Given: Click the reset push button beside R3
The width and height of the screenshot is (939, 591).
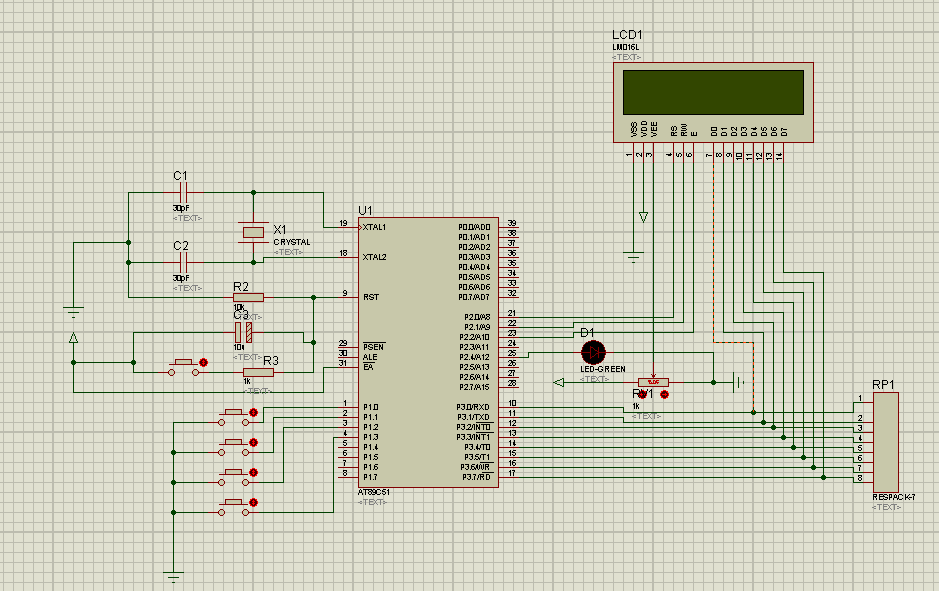Looking at the screenshot, I should (x=183, y=367).
